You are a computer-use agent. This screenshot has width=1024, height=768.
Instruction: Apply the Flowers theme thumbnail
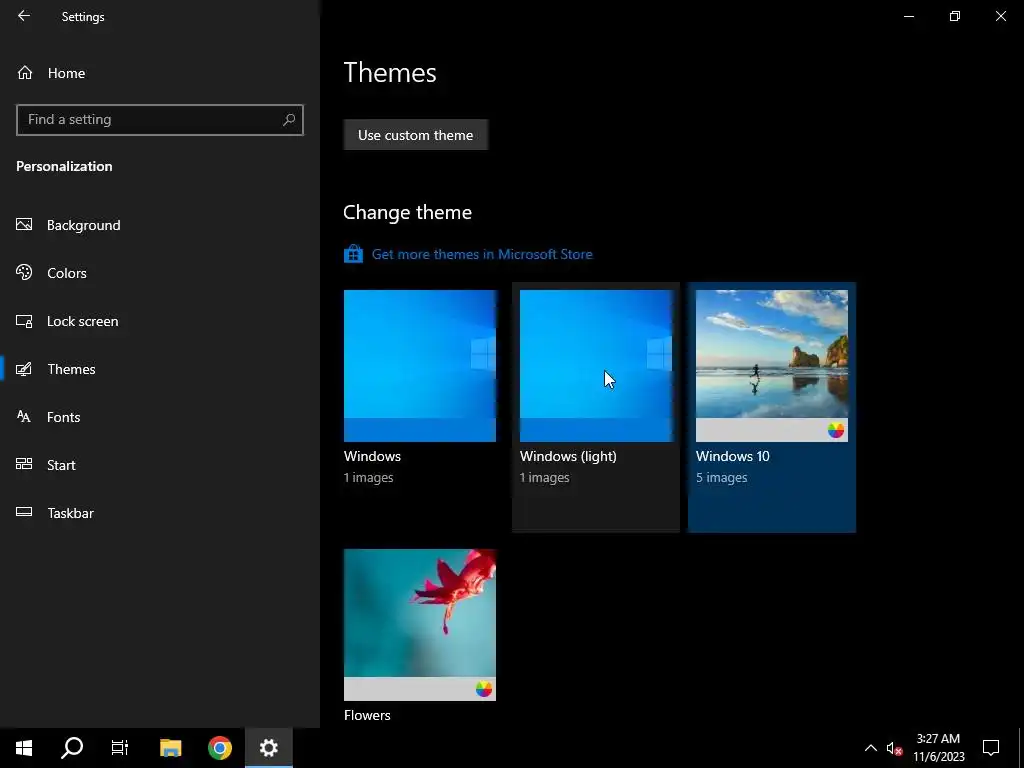(x=420, y=625)
